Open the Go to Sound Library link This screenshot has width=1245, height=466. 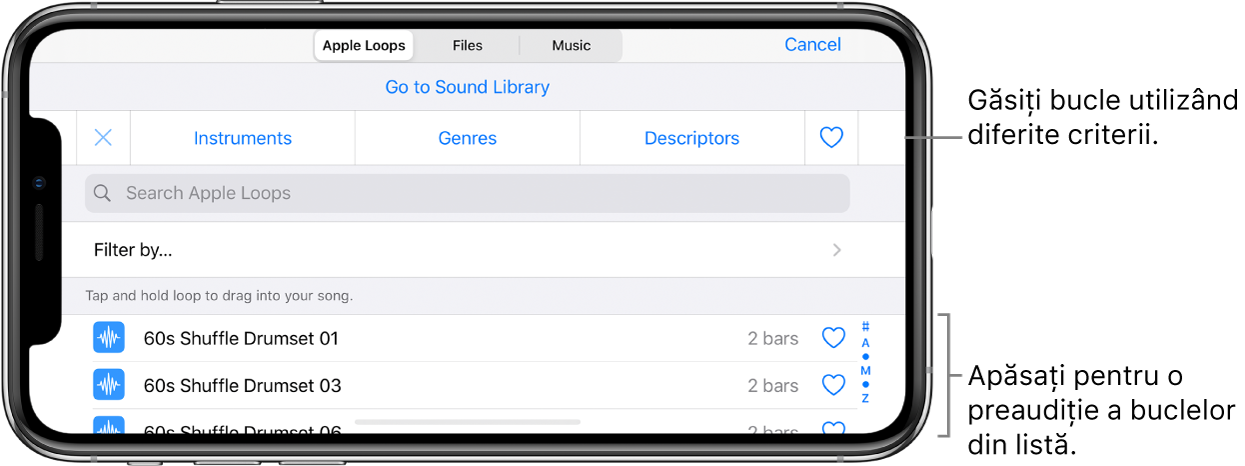pos(467,87)
